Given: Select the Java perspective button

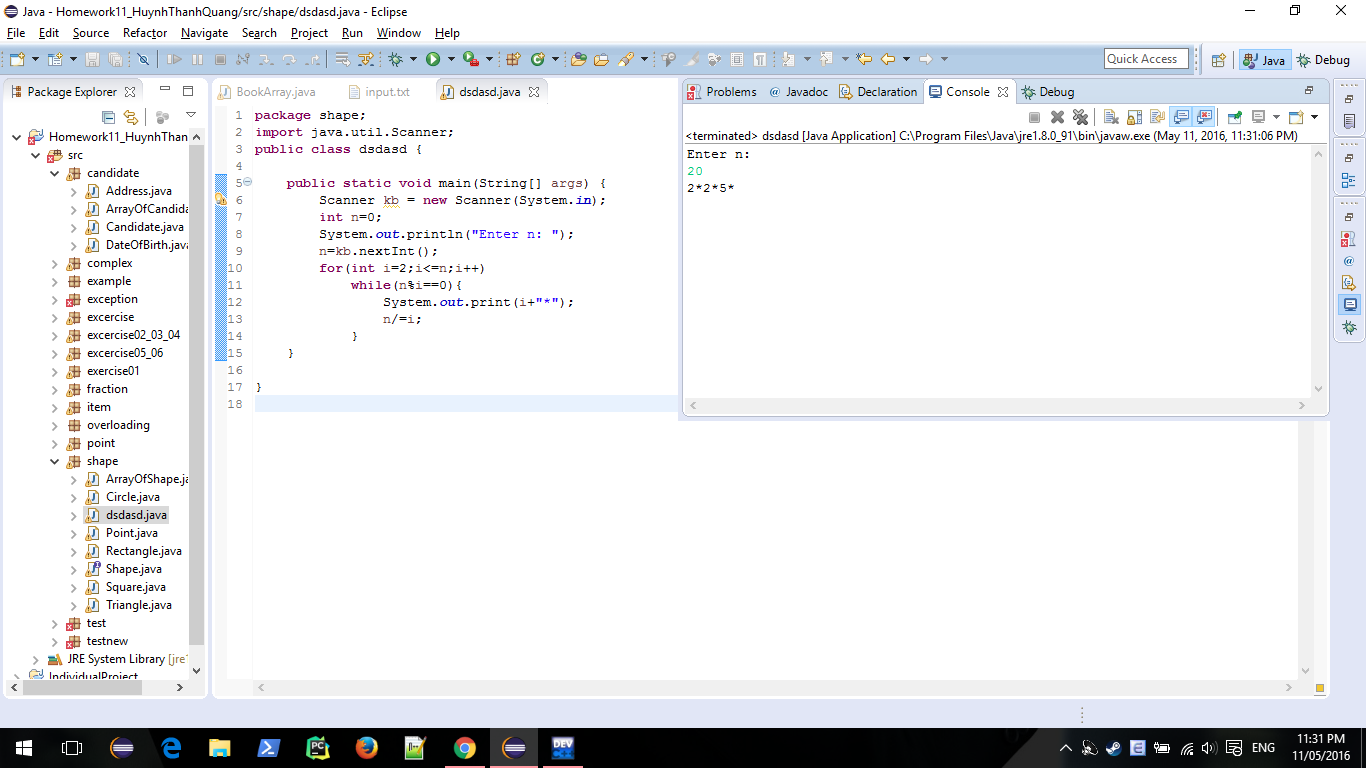Looking at the screenshot, I should coord(1264,60).
